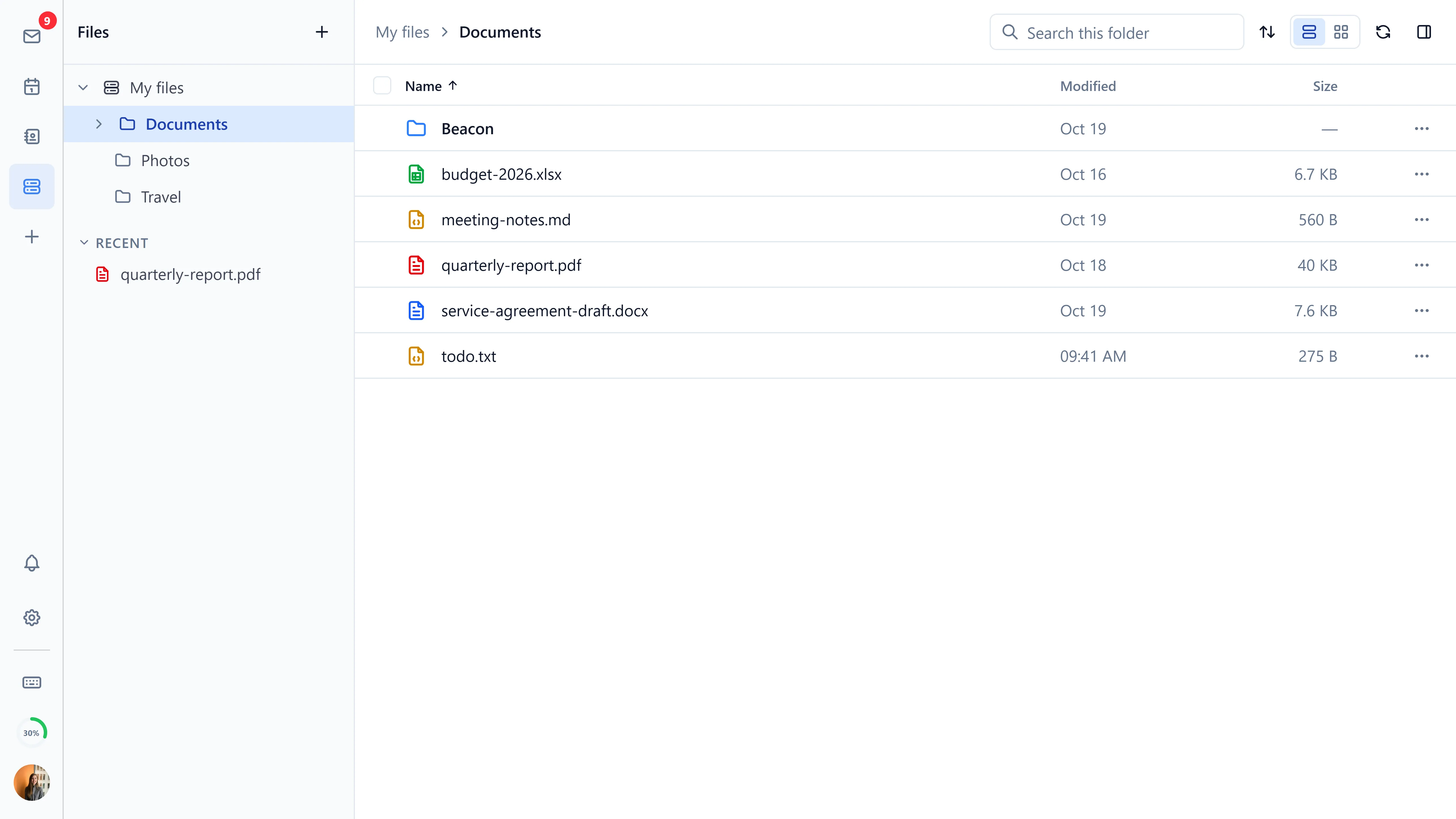Open the settings gear
The image size is (1456, 819).
point(32,617)
